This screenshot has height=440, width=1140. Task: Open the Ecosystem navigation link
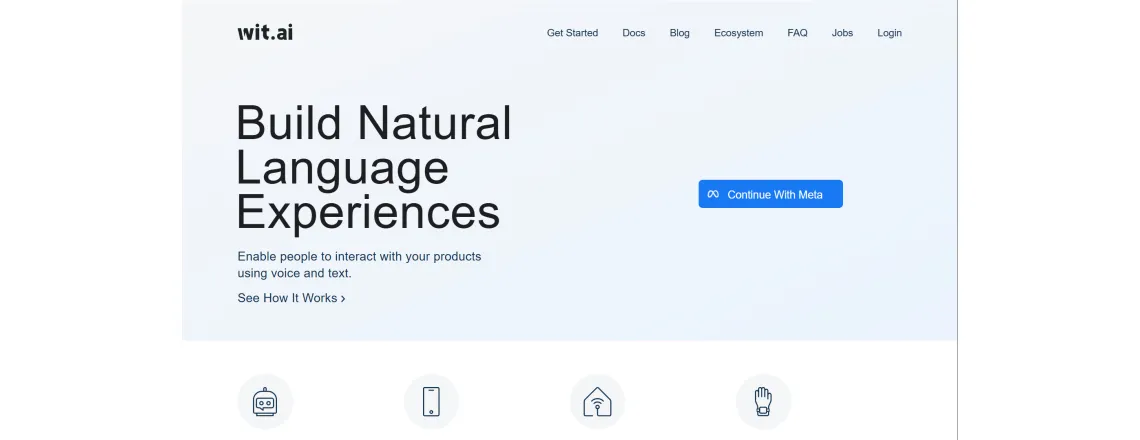tap(738, 33)
